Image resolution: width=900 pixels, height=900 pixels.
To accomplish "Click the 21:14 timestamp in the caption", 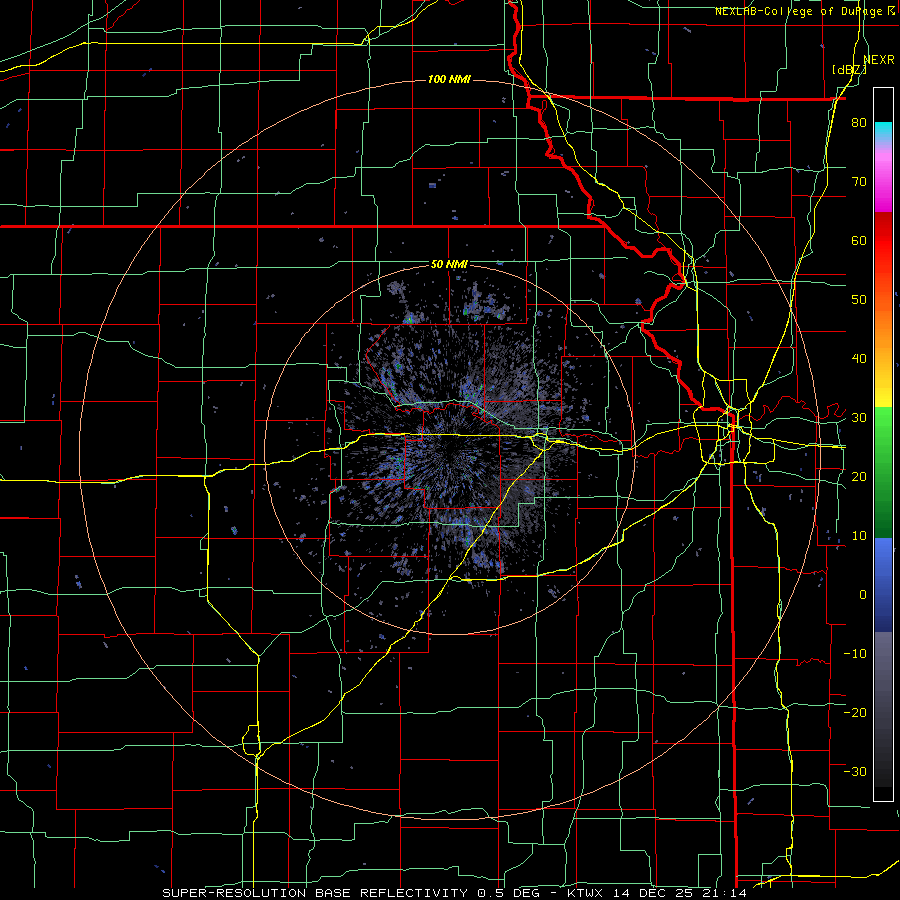I will tap(726, 893).
